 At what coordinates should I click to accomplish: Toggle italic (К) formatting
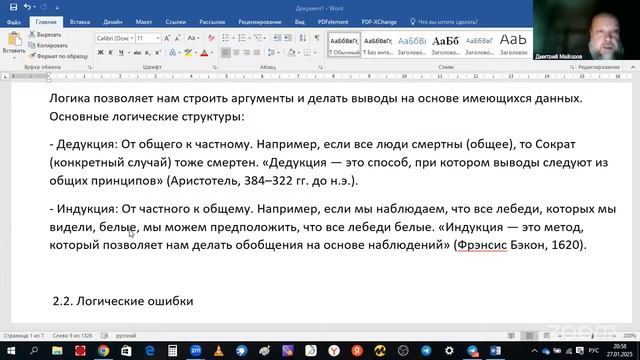[110, 53]
